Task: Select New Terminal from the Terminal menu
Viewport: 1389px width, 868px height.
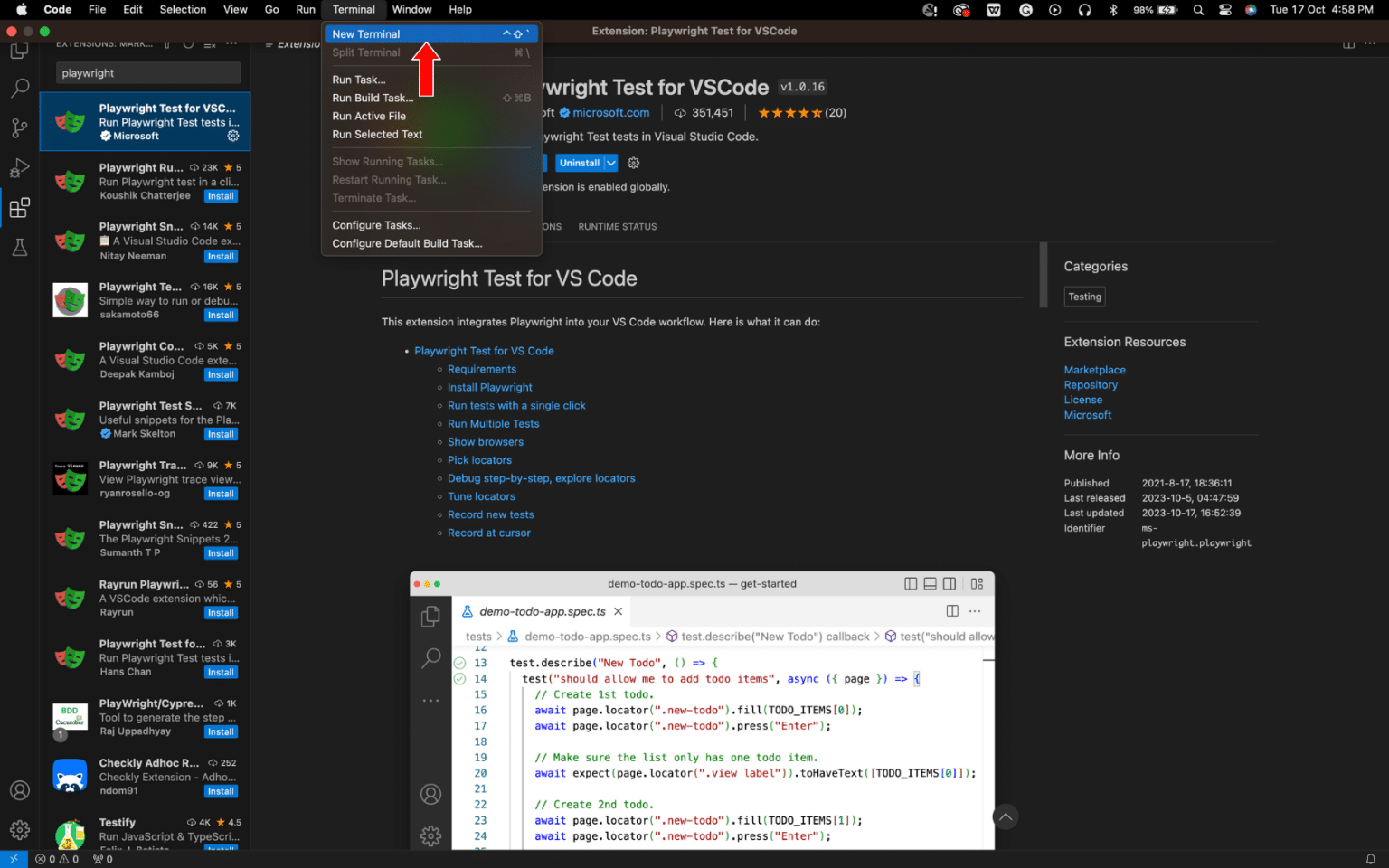Action: tap(366, 34)
